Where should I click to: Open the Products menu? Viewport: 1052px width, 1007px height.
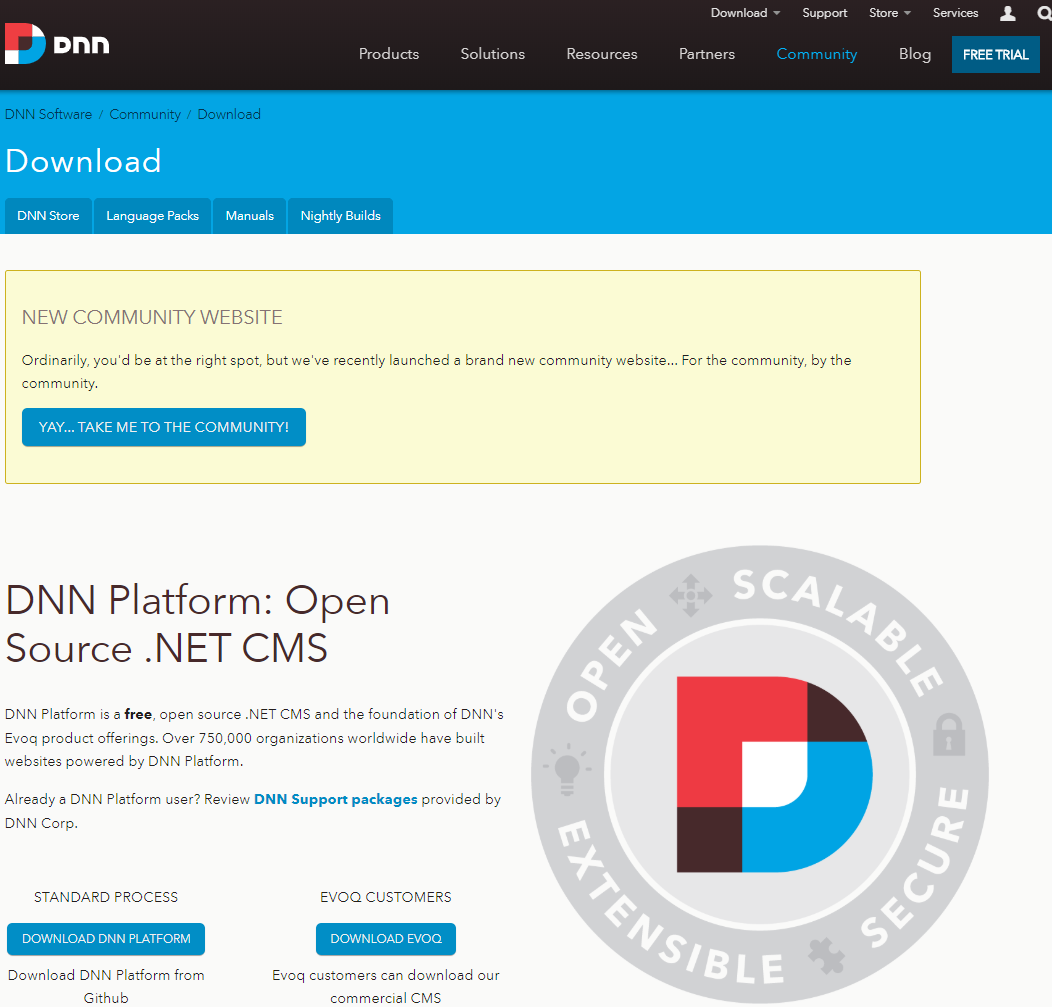pos(389,54)
